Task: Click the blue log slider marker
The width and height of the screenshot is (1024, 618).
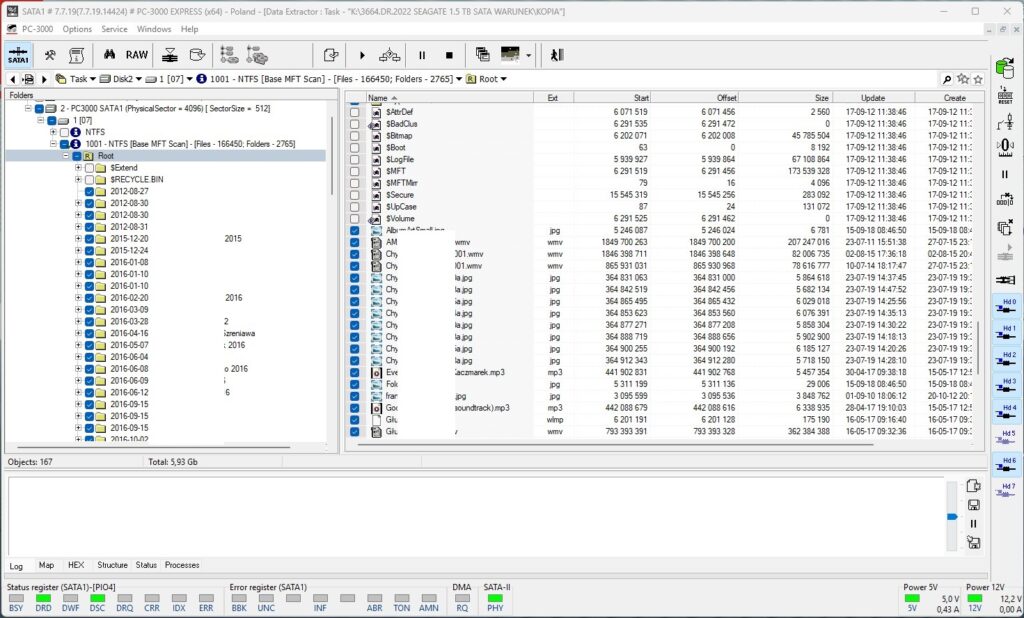Action: 952,517
